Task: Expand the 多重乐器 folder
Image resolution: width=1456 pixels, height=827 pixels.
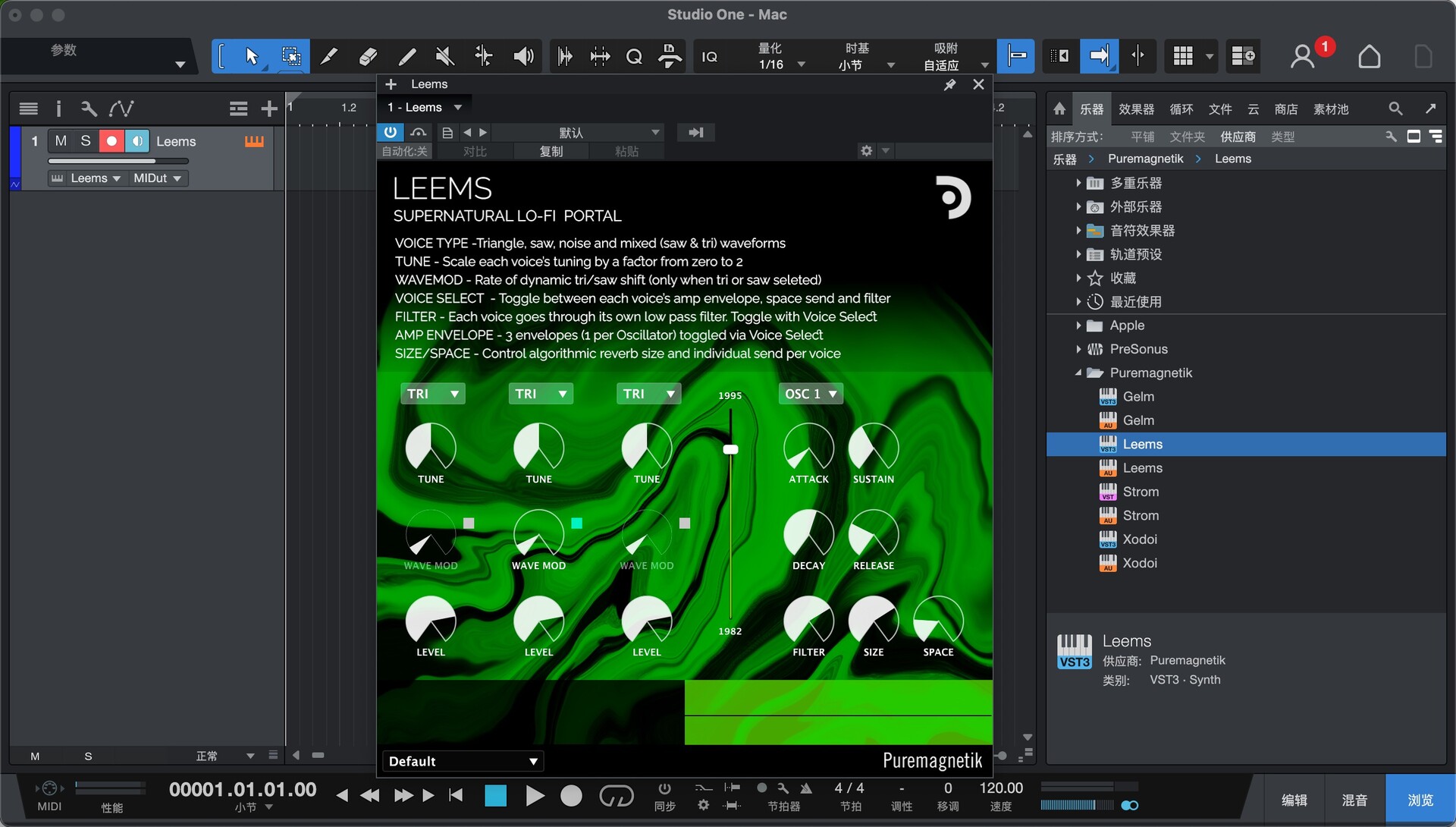Action: [x=1078, y=183]
